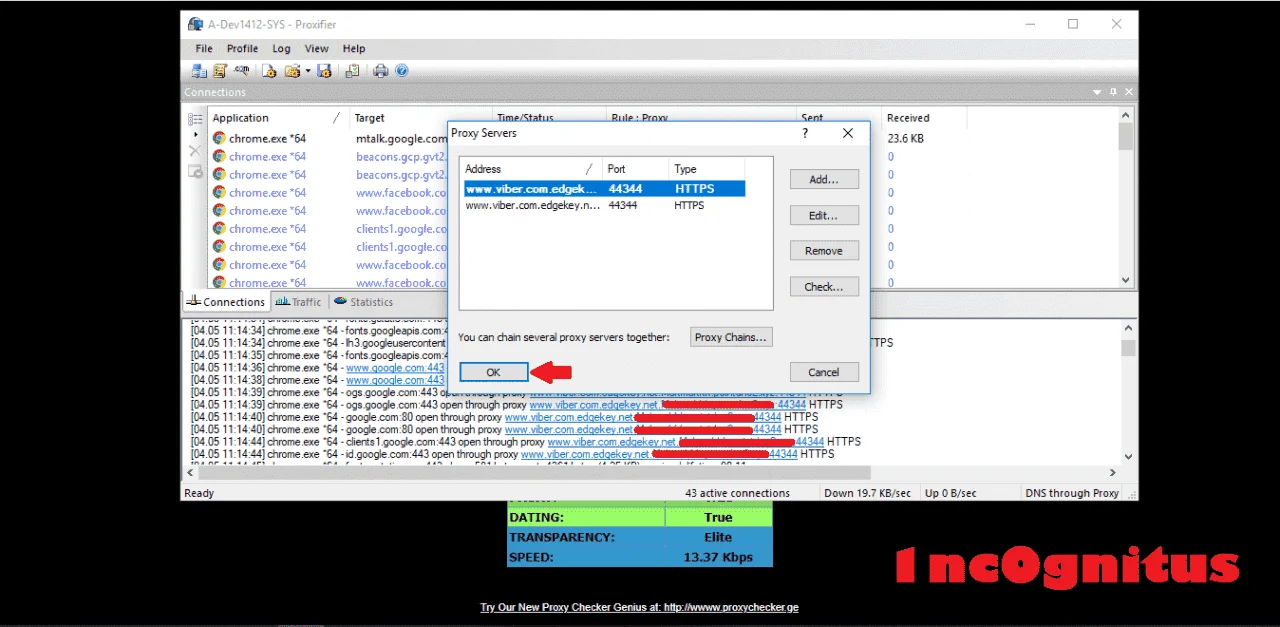Click the log pane vertical scrollbar
Viewport: 1280px width, 627px height.
tap(1128, 394)
